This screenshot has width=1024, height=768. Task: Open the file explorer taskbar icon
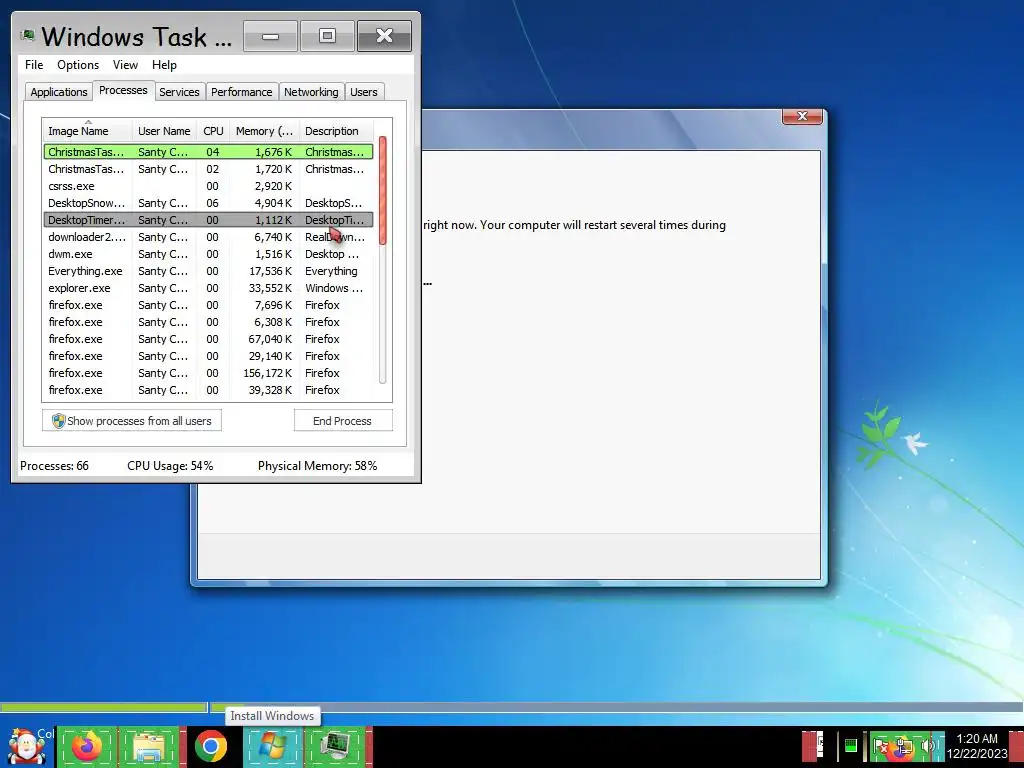(149, 746)
